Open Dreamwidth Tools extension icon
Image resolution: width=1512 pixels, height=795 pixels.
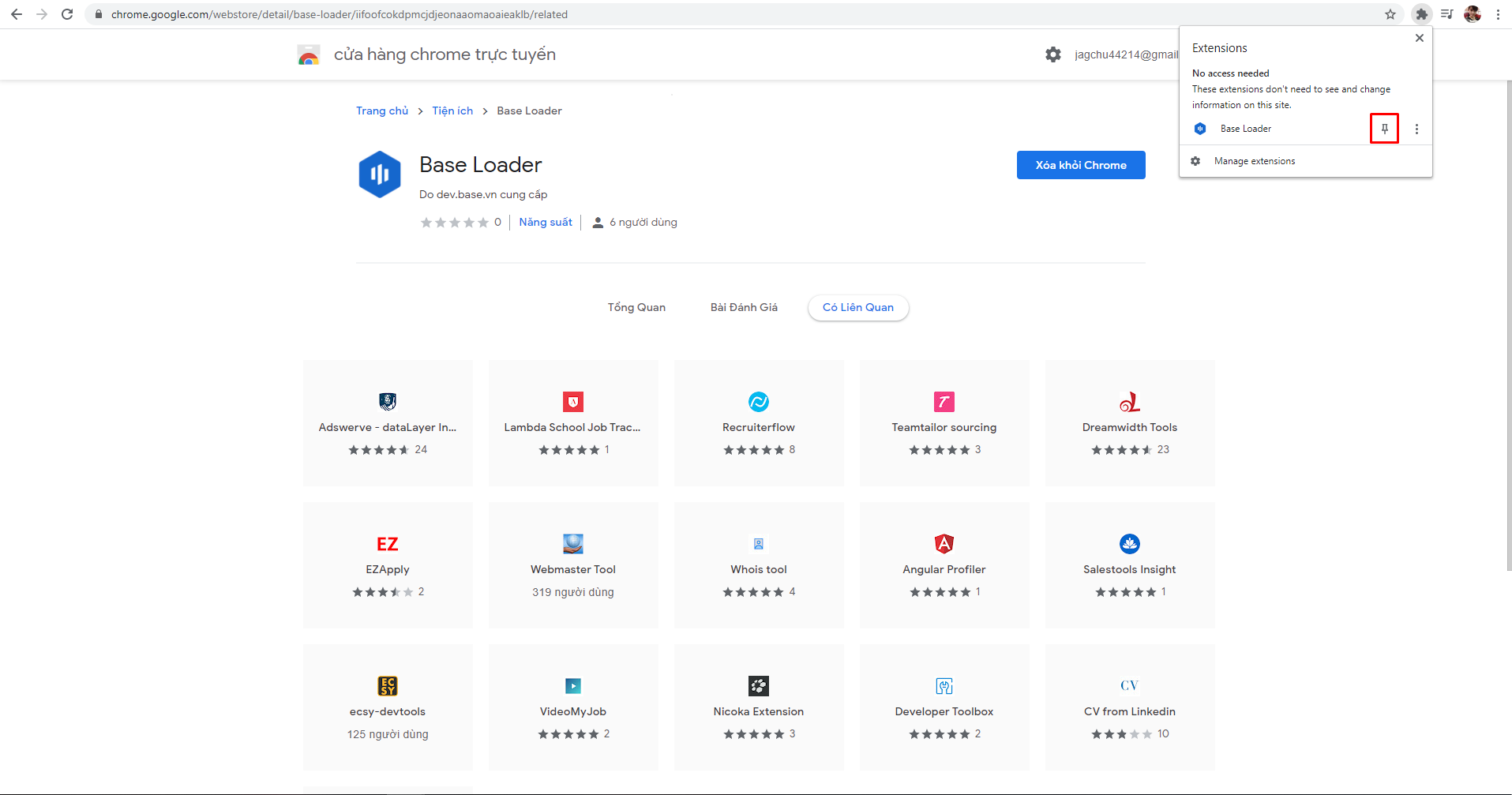(1130, 402)
